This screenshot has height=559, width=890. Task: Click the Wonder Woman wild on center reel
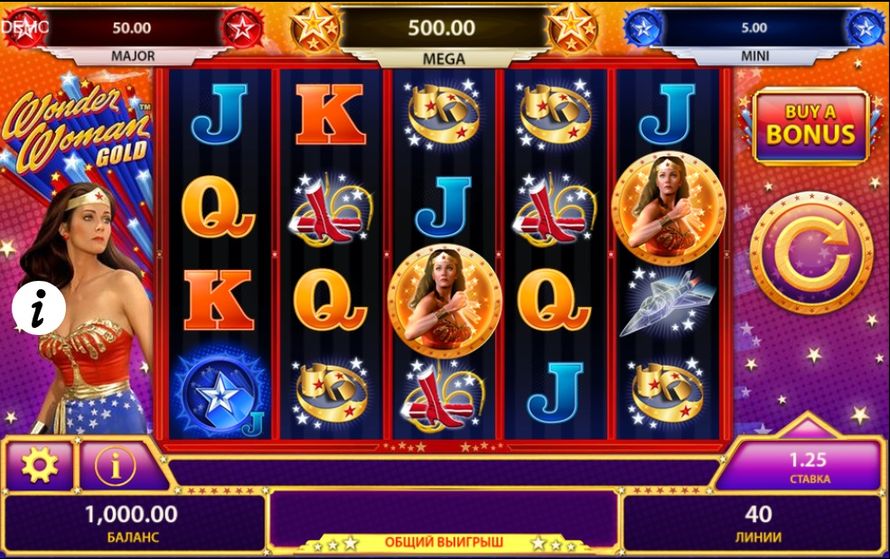[444, 301]
